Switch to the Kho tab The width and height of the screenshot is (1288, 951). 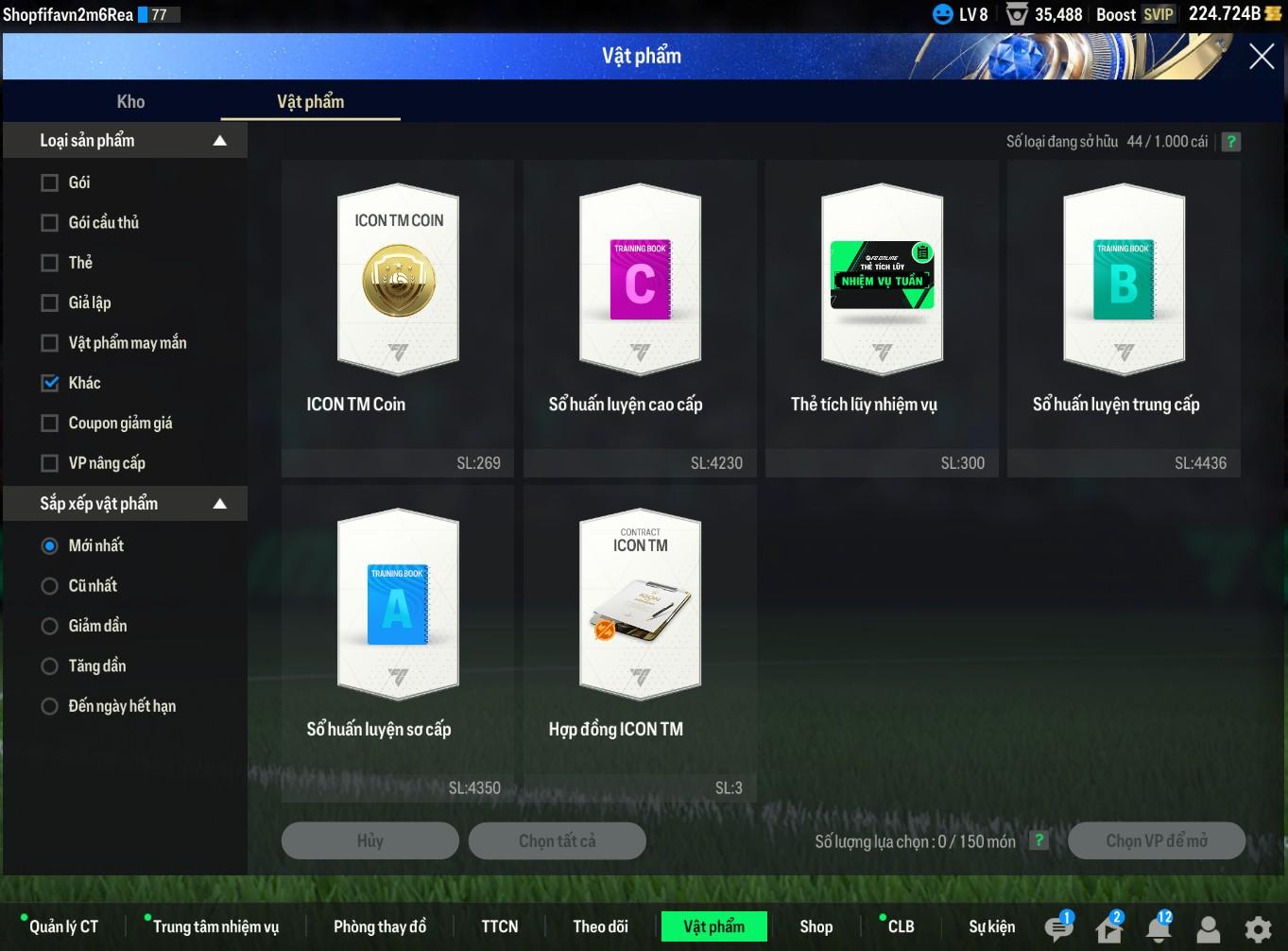[130, 102]
